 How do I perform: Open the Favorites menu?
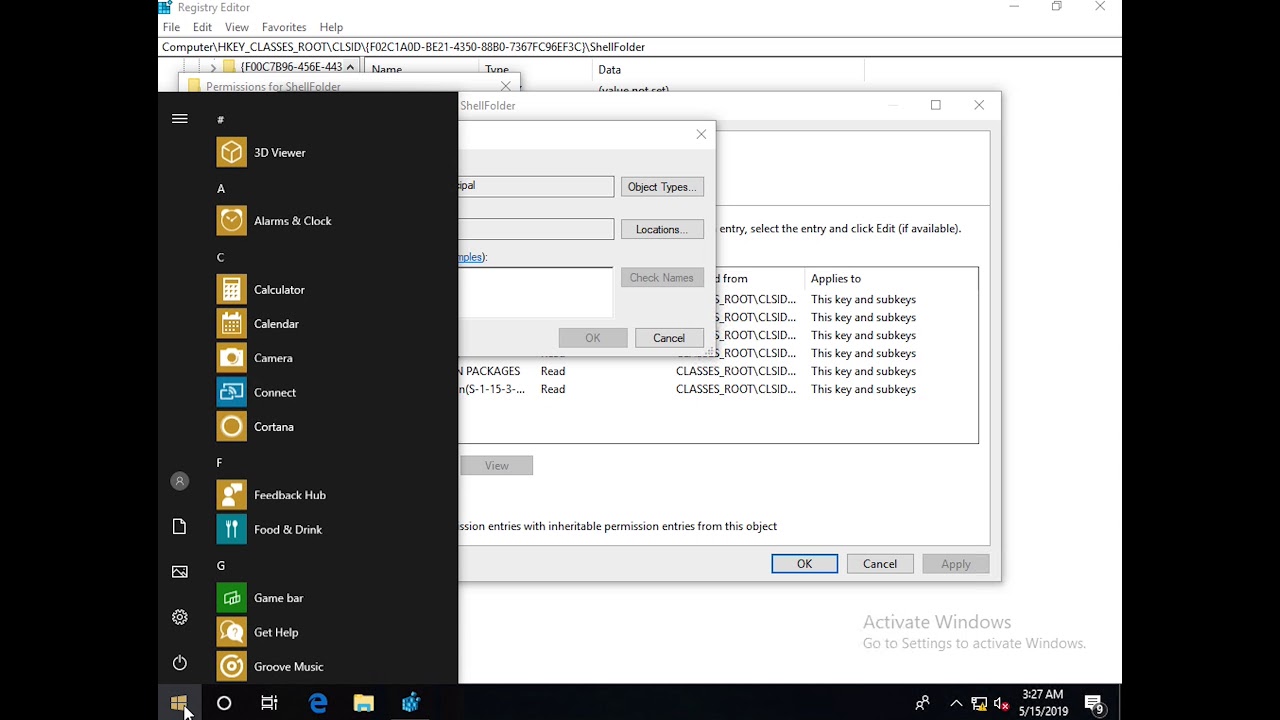[284, 27]
